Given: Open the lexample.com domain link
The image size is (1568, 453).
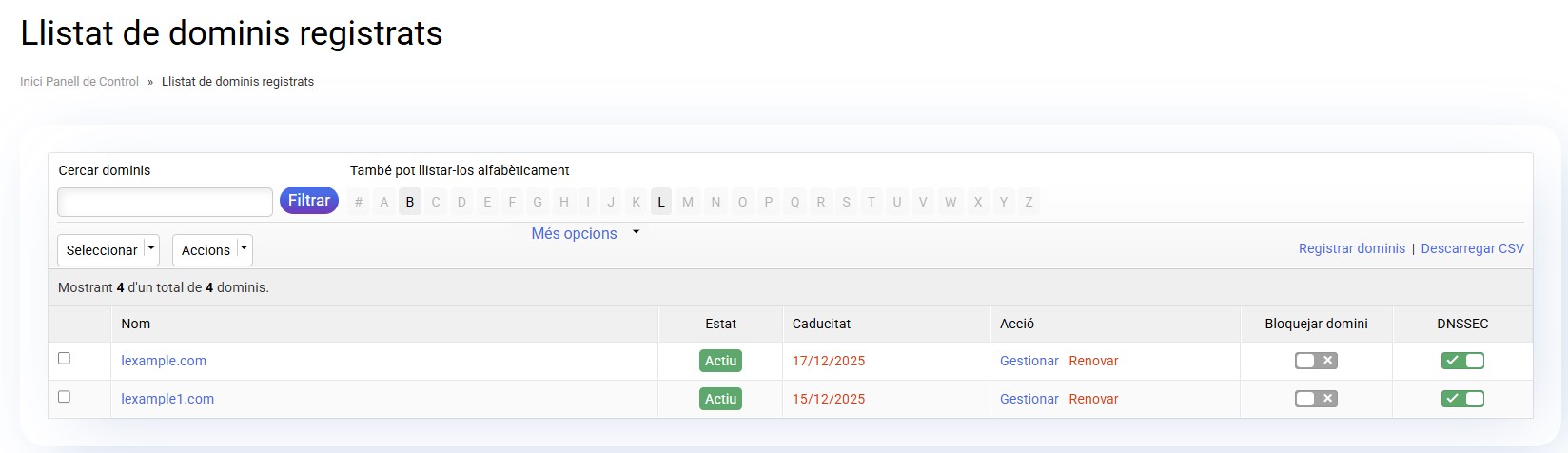Looking at the screenshot, I should [164, 361].
